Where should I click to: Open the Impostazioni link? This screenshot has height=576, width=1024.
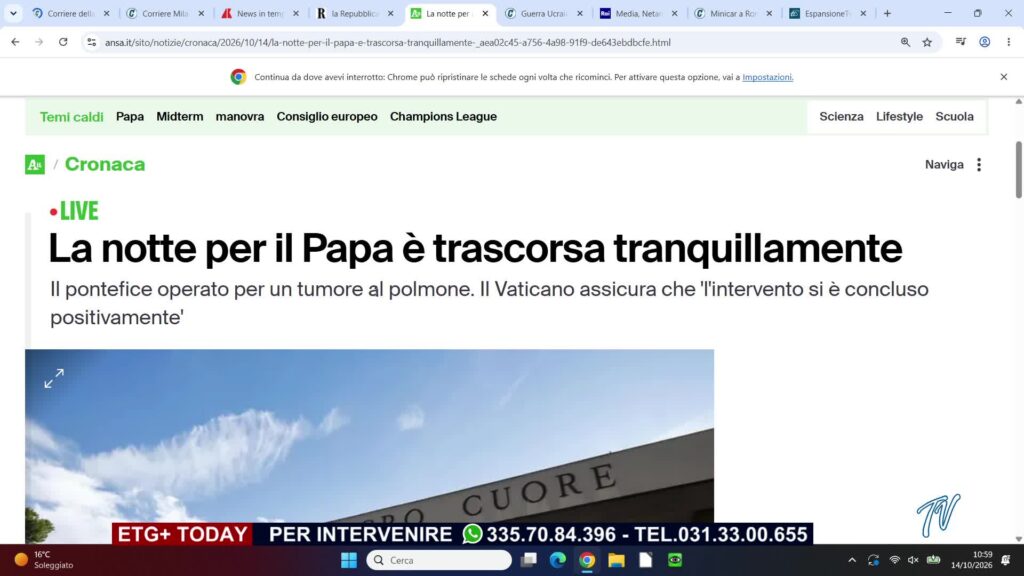pos(767,77)
